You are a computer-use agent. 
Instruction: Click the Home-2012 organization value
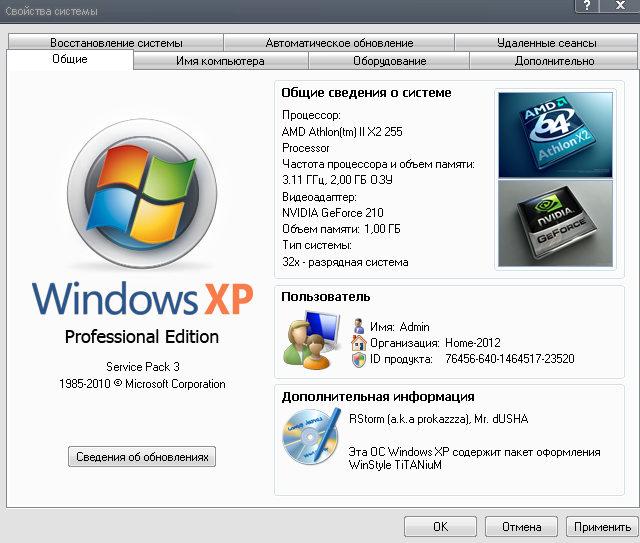tap(473, 343)
